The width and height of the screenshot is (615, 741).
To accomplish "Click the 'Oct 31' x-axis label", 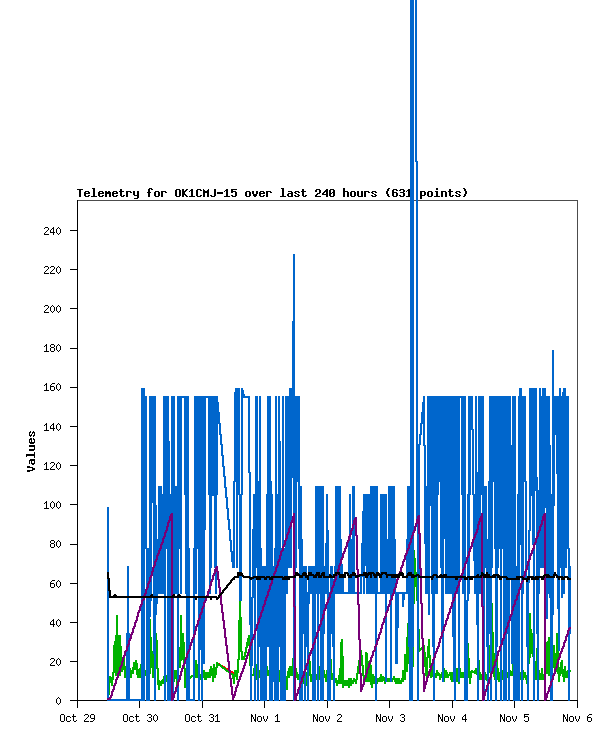I will pos(202,718).
